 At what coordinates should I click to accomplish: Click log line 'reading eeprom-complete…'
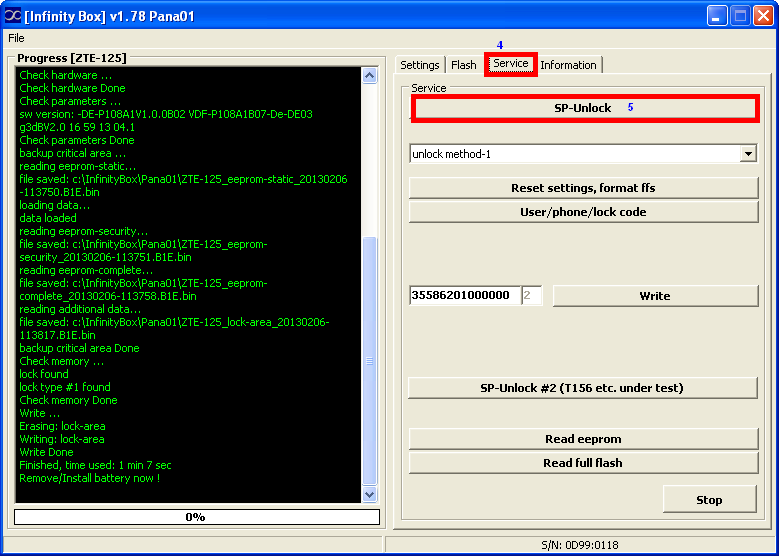86,270
